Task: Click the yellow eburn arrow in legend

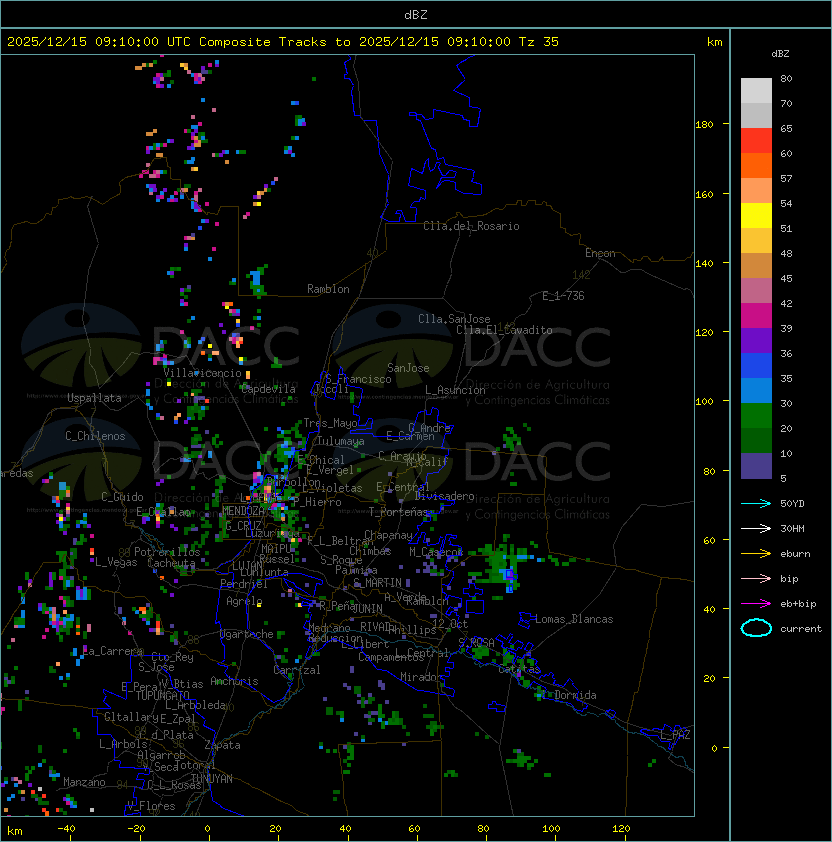Action: click(x=756, y=553)
